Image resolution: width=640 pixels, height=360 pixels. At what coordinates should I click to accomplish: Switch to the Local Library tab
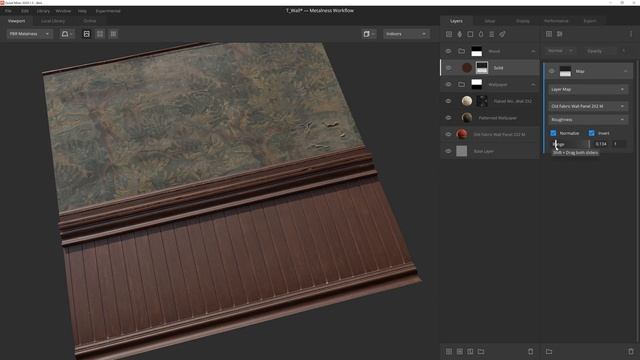(53, 21)
